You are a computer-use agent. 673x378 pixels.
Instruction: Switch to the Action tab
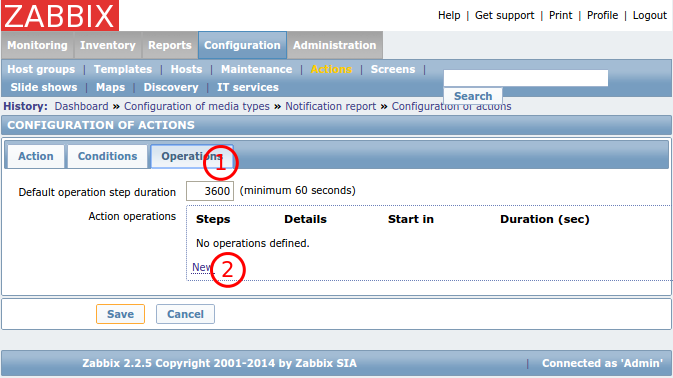pyautogui.click(x=36, y=156)
